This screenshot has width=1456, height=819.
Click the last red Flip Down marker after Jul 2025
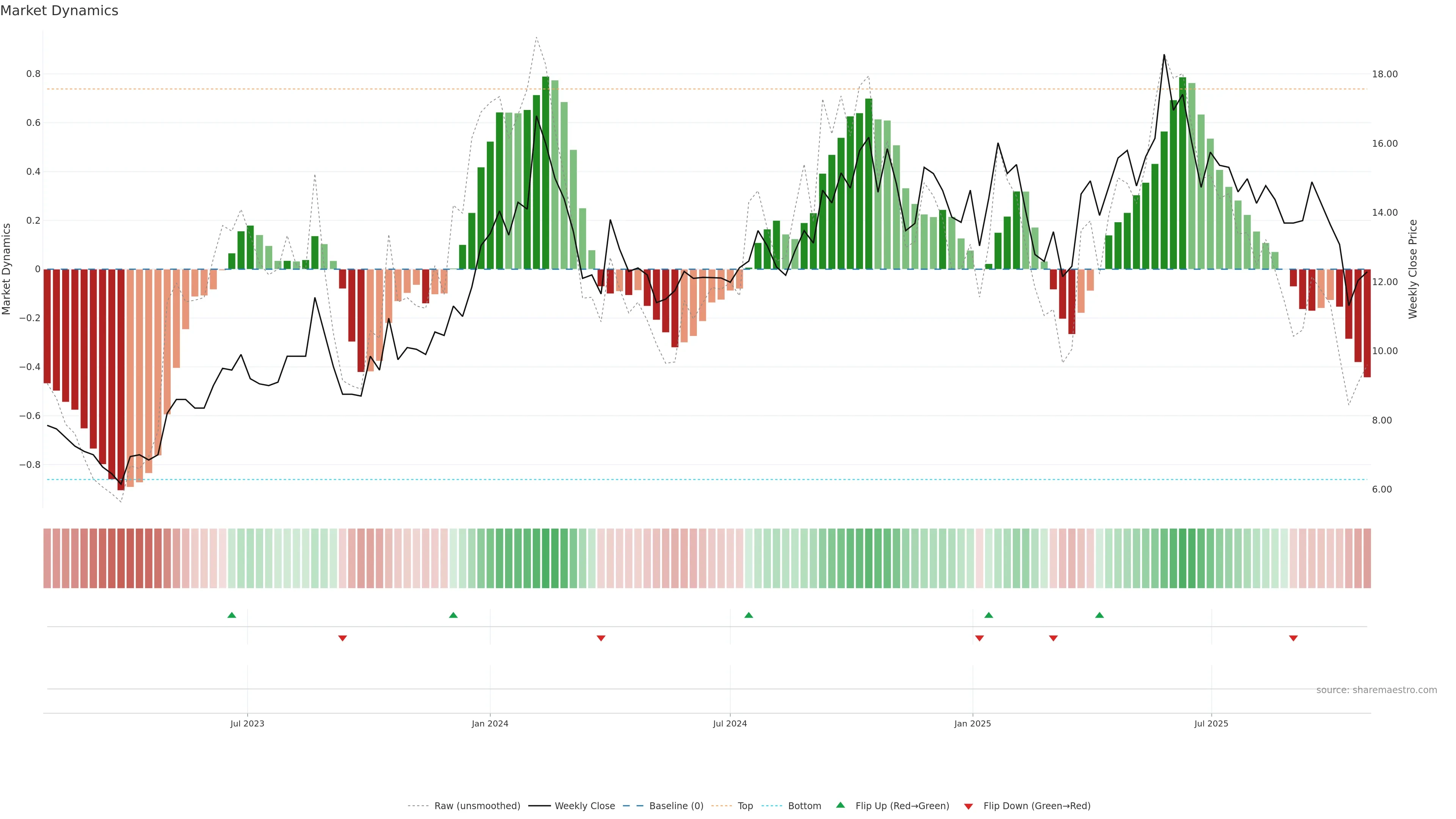tap(1293, 638)
